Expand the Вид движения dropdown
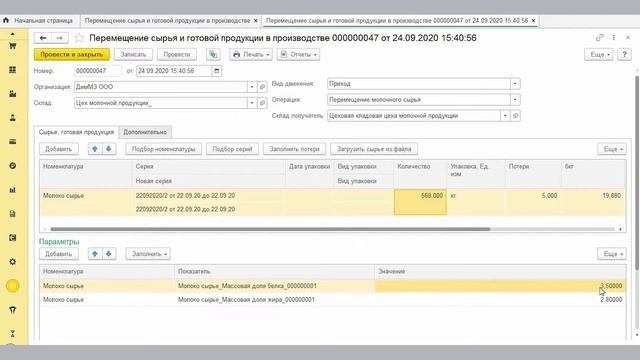 [515, 84]
